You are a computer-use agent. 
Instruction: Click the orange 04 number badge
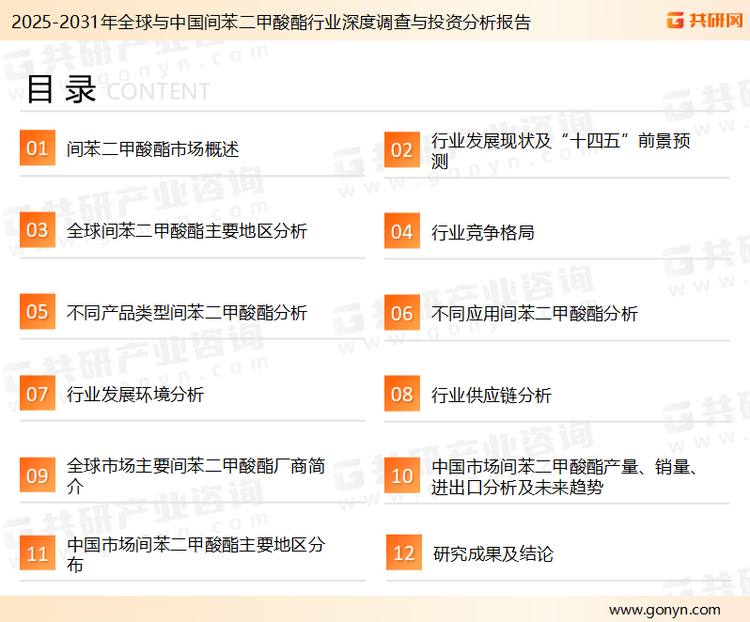(x=402, y=231)
